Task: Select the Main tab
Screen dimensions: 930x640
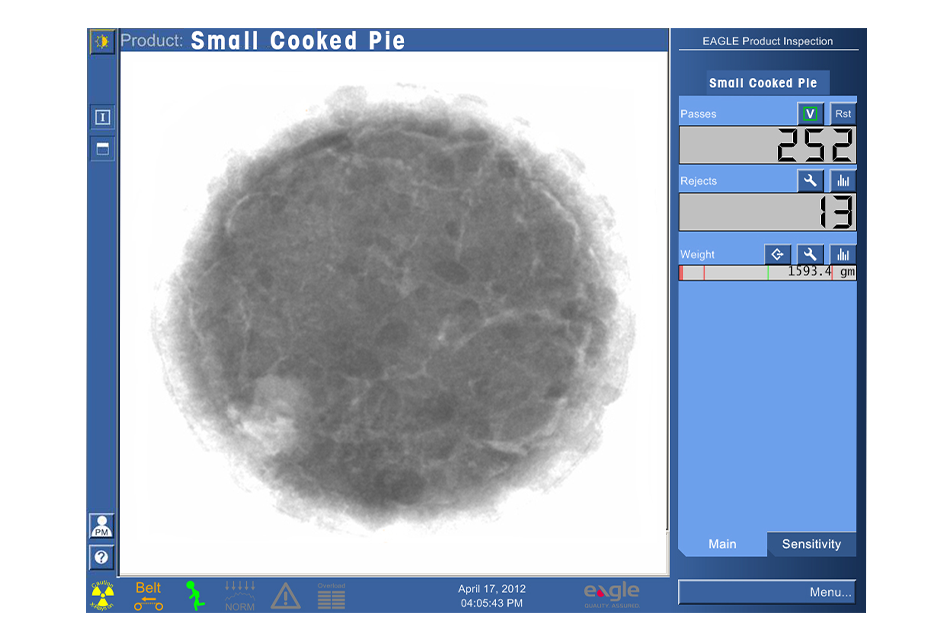Action: pos(722,544)
